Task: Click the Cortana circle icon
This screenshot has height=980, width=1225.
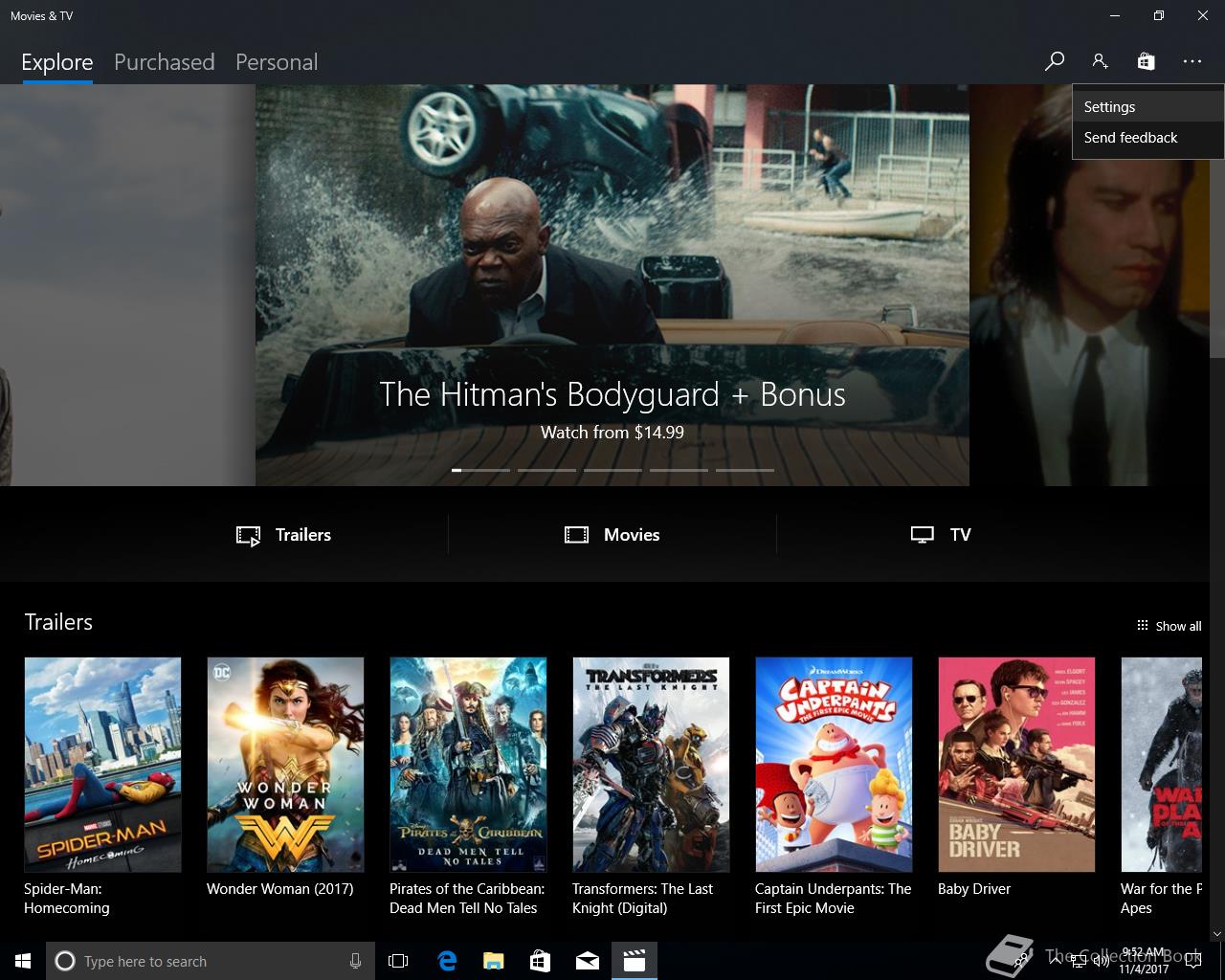Action: (x=65, y=961)
